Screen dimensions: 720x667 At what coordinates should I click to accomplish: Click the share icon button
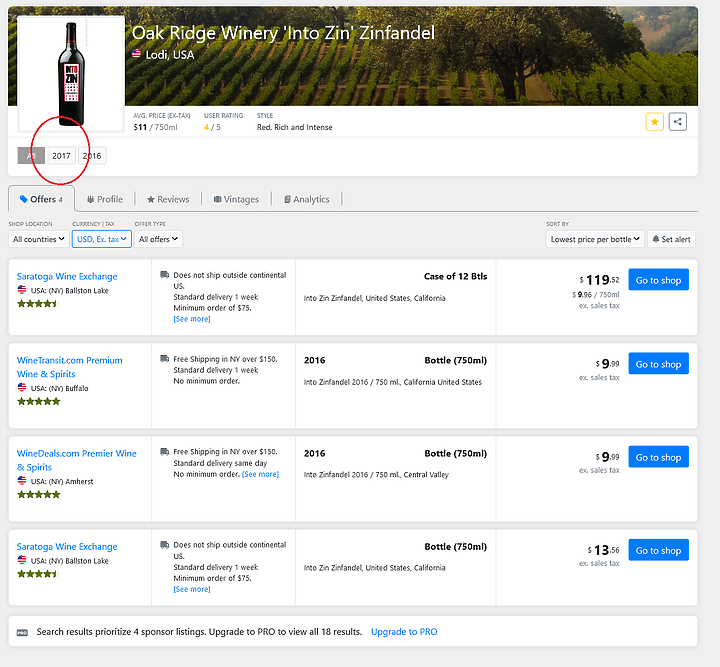click(677, 122)
